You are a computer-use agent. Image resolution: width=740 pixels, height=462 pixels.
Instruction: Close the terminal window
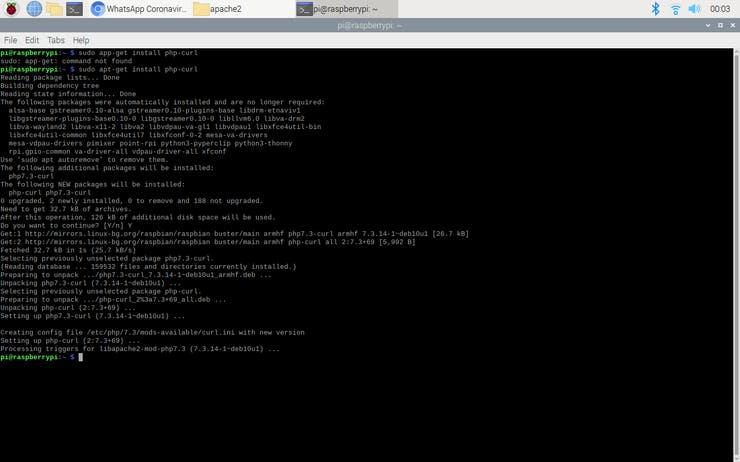[732, 25]
